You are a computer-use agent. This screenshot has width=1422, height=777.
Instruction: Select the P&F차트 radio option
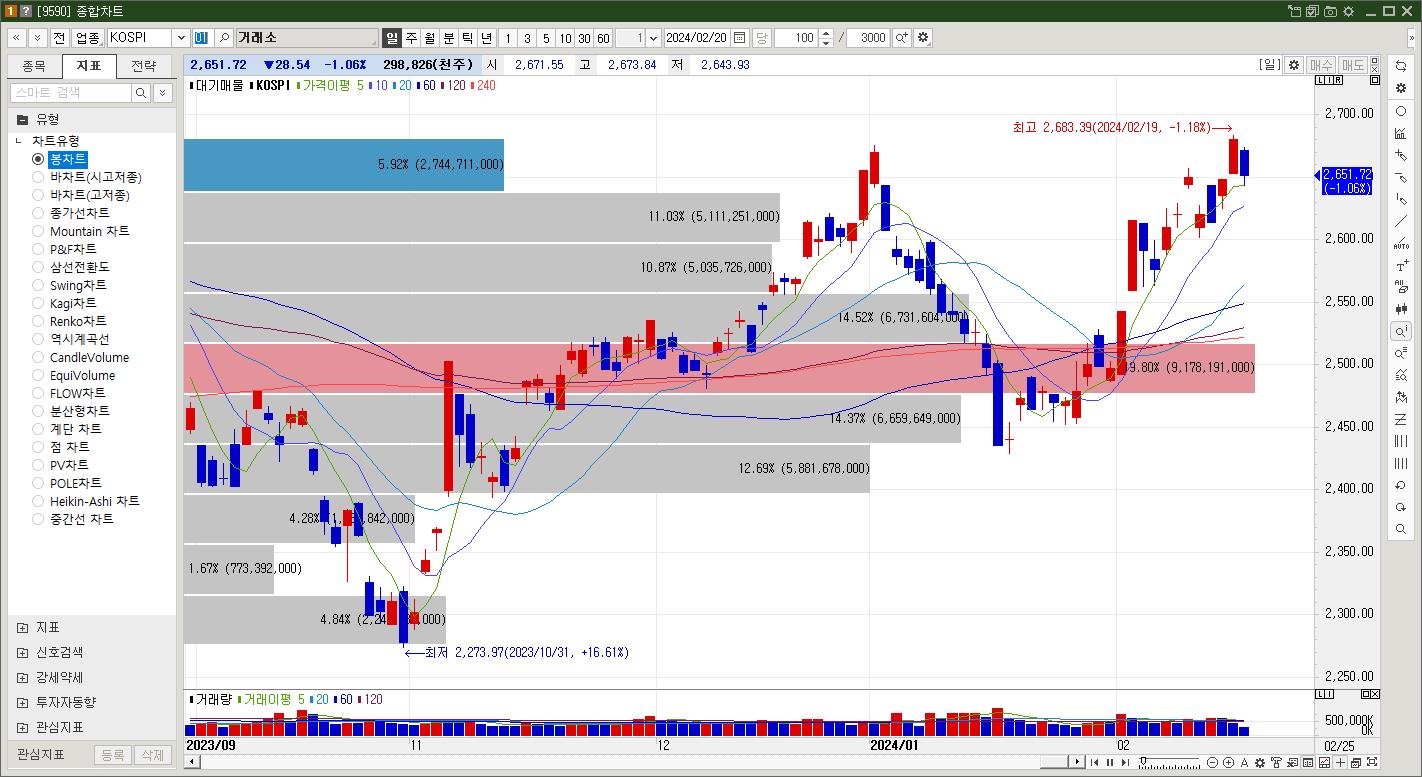(38, 249)
